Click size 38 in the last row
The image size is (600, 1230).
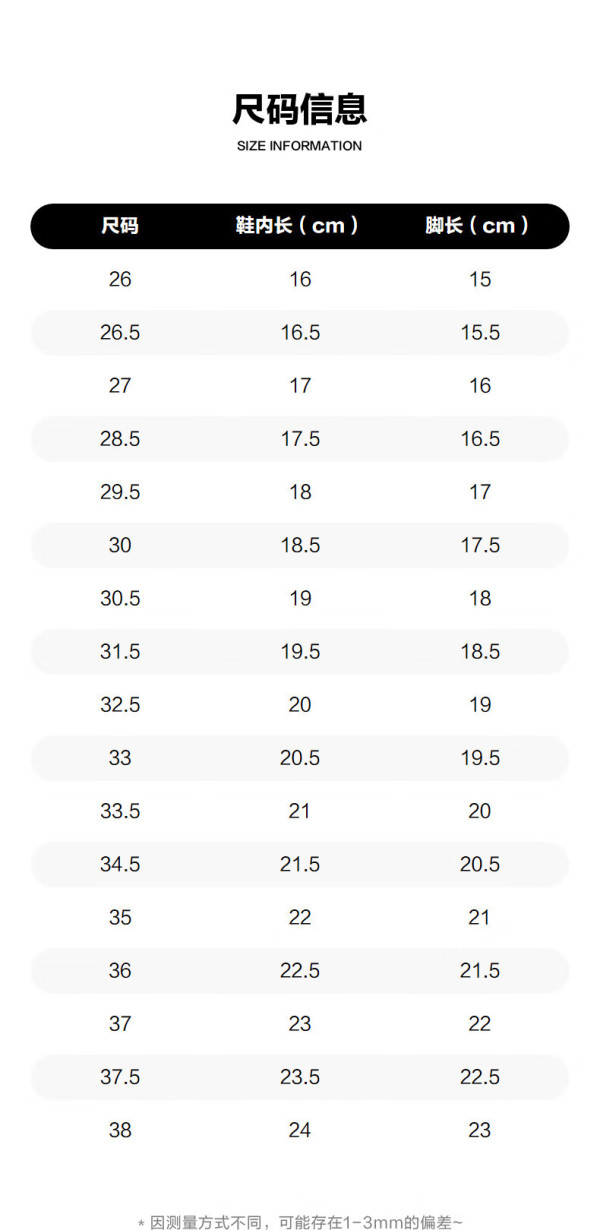coord(120,1130)
